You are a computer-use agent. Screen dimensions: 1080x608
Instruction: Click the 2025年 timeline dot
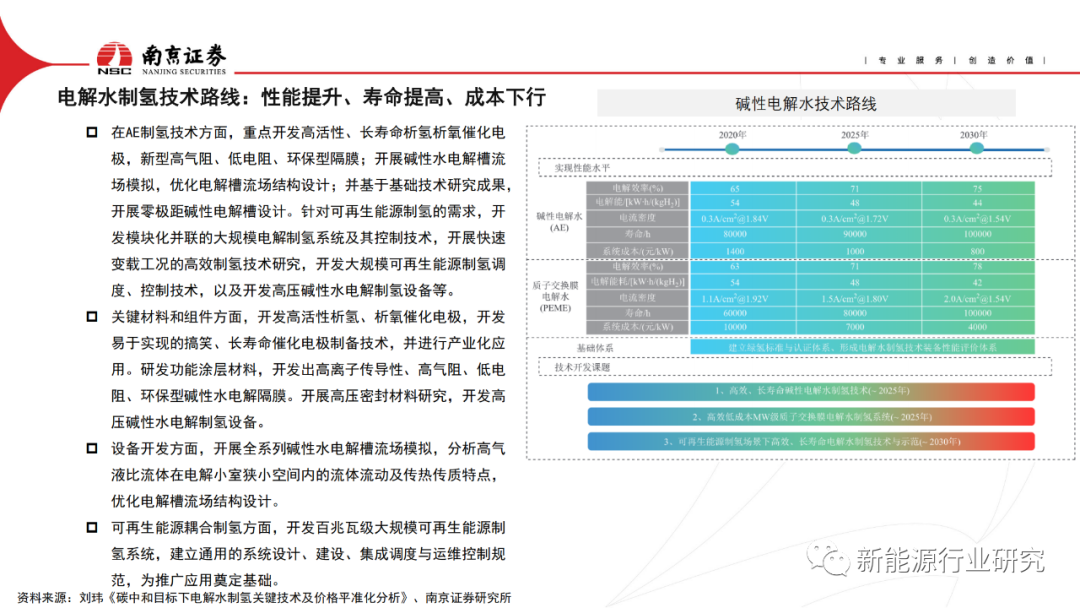(854, 148)
